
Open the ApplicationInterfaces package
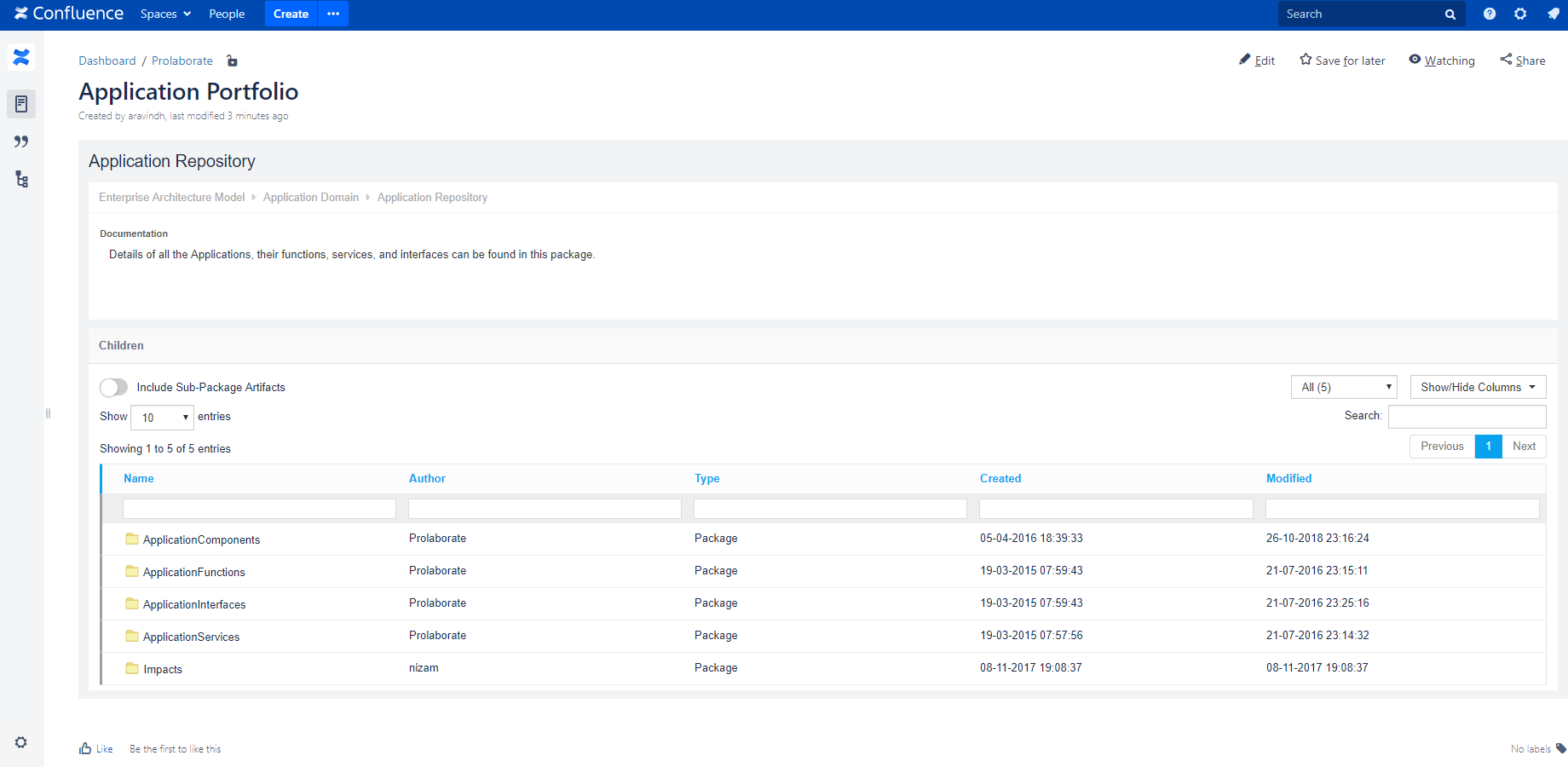pyautogui.click(x=194, y=604)
